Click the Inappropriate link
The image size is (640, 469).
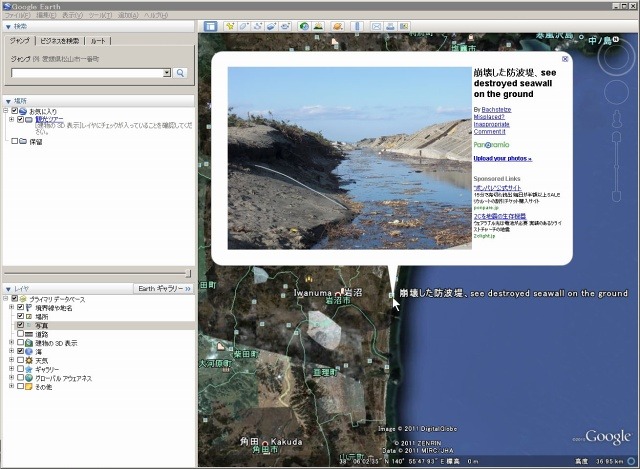coord(491,124)
